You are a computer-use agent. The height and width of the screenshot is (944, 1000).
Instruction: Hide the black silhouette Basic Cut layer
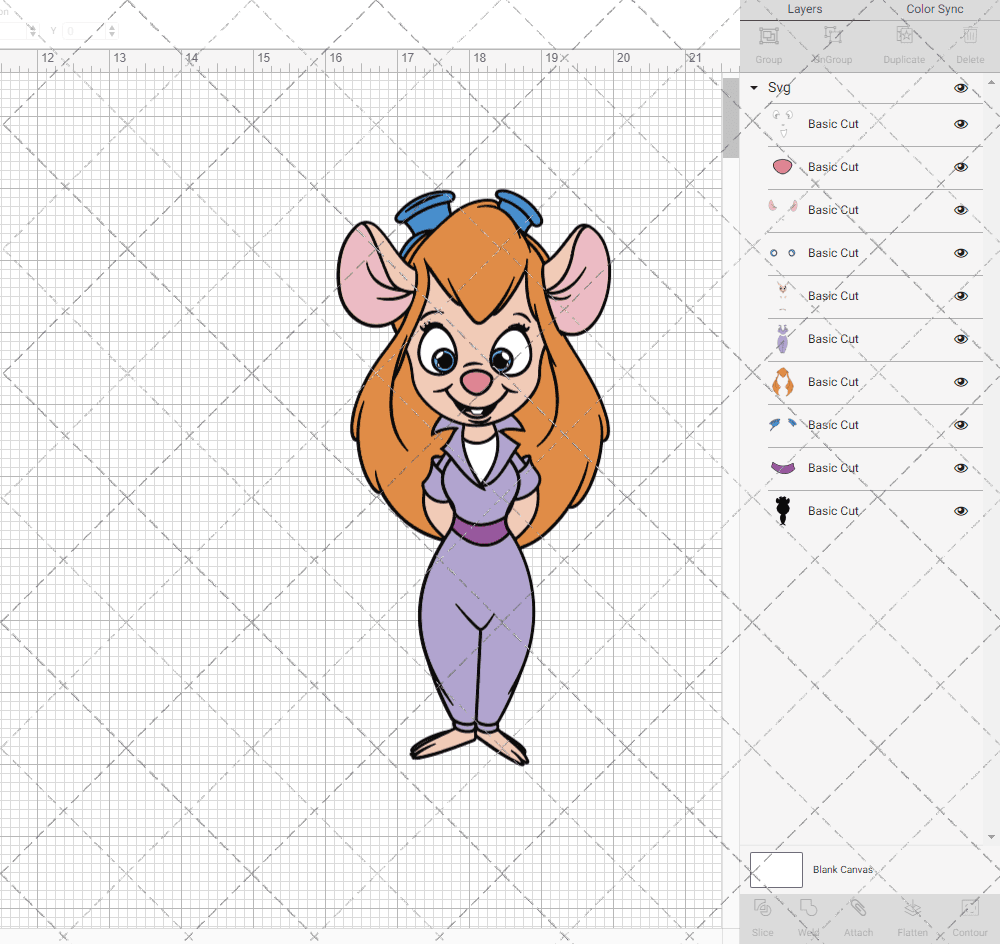coord(960,511)
